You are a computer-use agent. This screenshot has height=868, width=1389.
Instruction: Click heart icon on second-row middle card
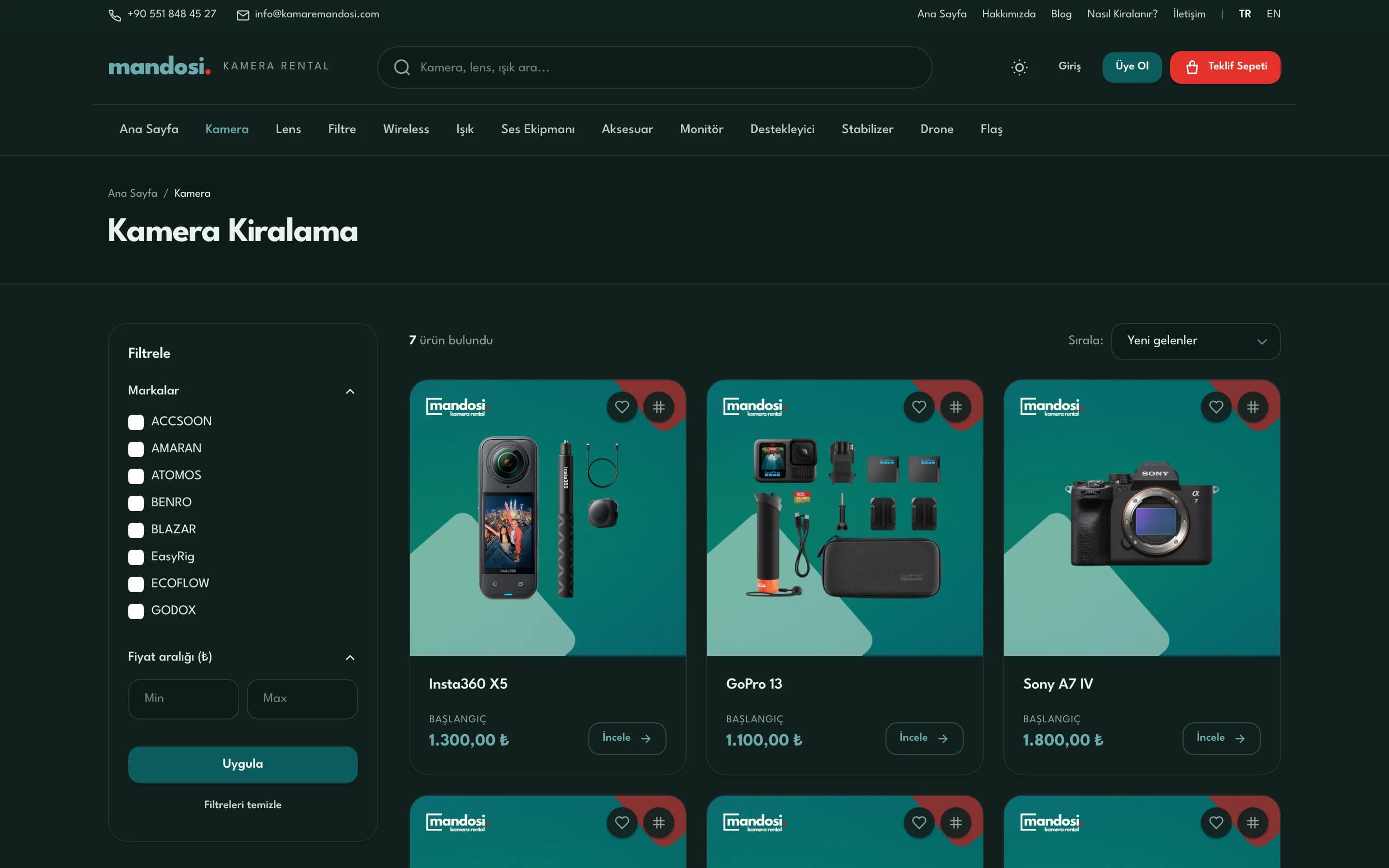[x=919, y=823]
